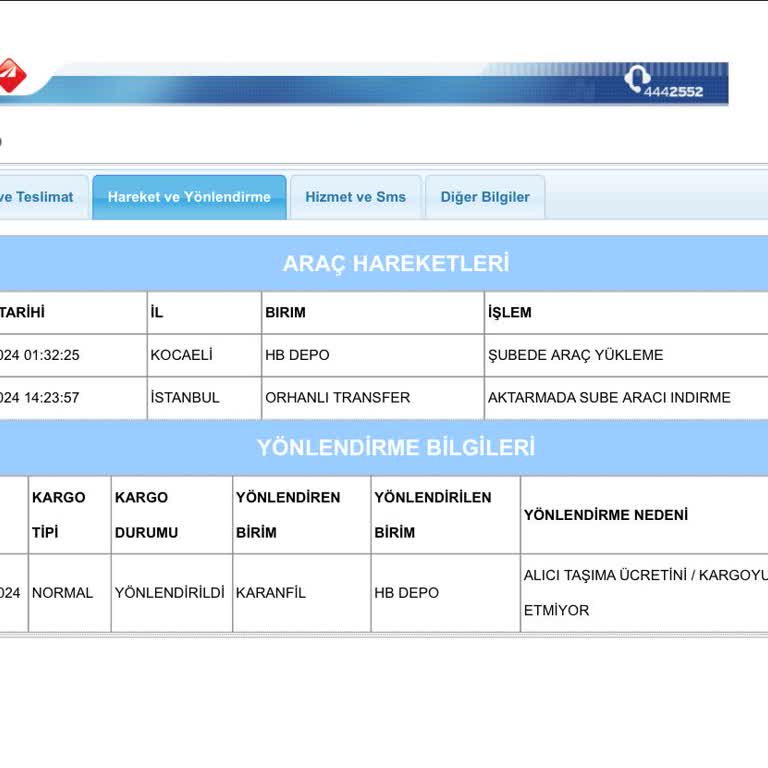Click the KARGO TİPİ column header
This screenshot has height=768, width=768.
(x=70, y=515)
